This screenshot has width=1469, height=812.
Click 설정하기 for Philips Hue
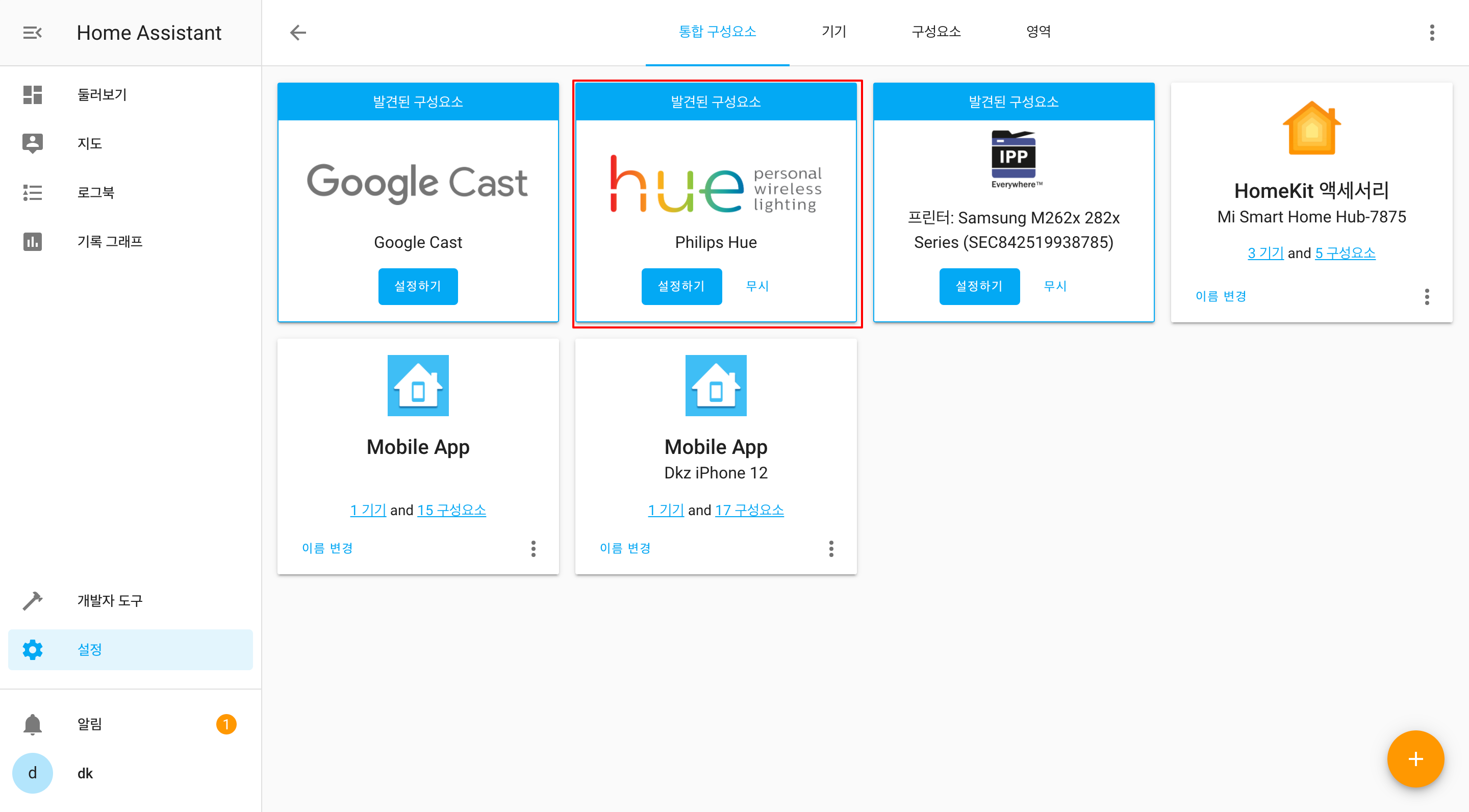coord(681,286)
